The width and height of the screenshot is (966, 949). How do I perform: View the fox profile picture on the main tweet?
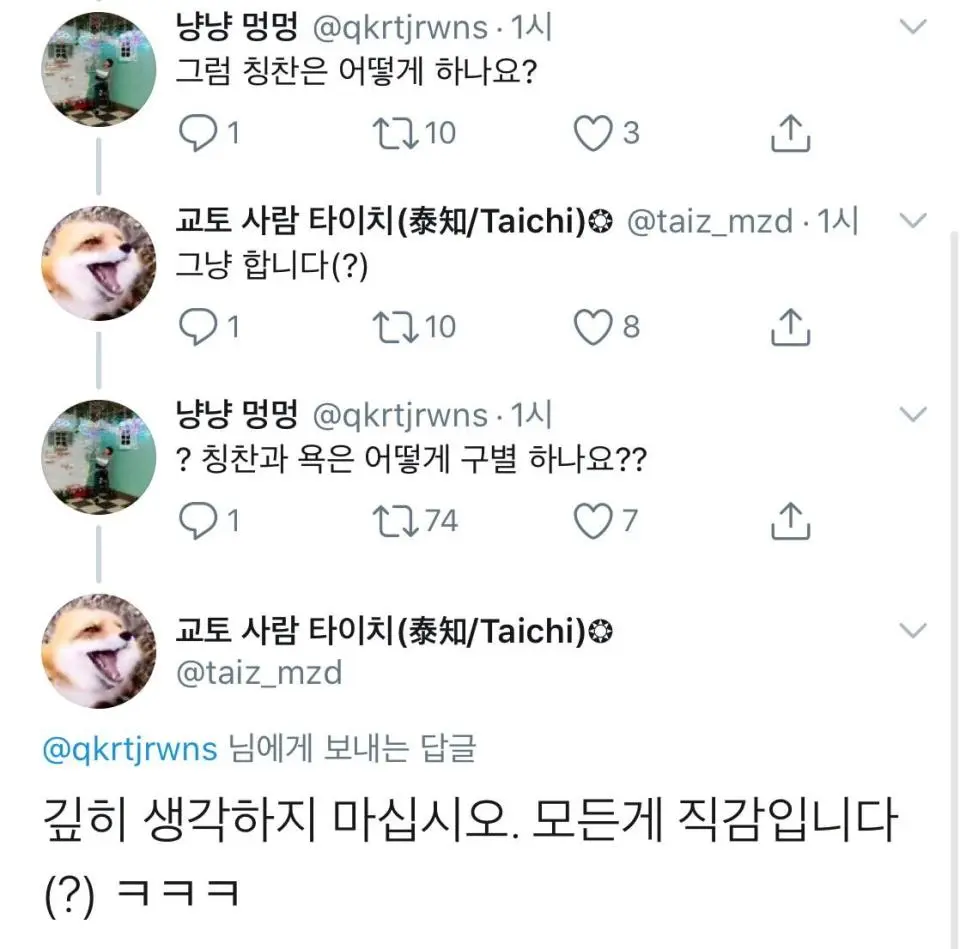coord(98,651)
